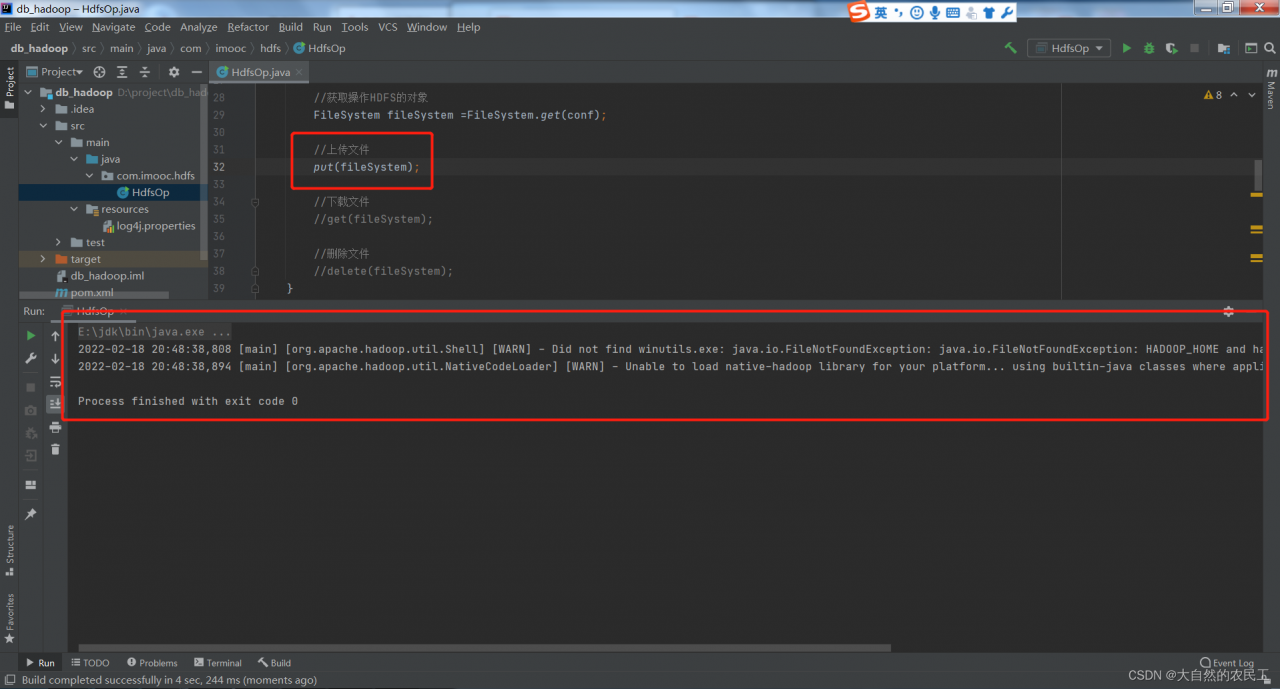Toggle the Event Log panel
The height and width of the screenshot is (689, 1280).
pyautogui.click(x=1227, y=662)
